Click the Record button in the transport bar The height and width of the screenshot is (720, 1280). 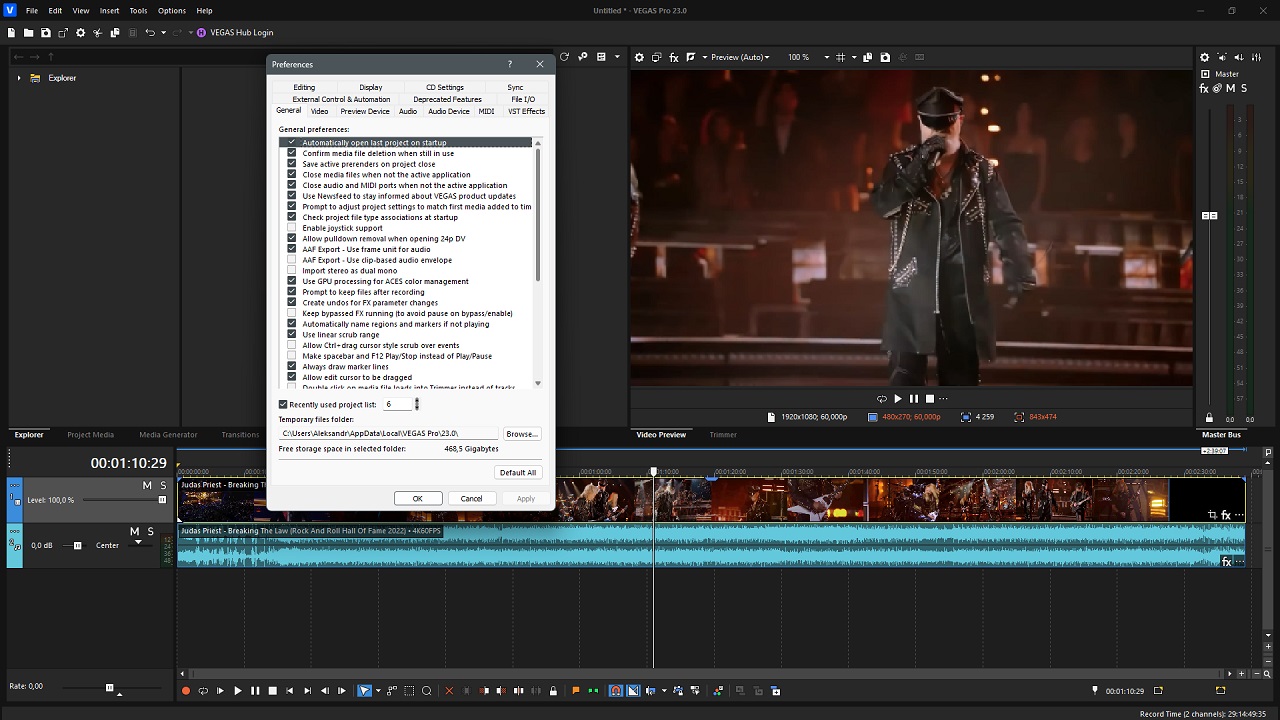(186, 691)
